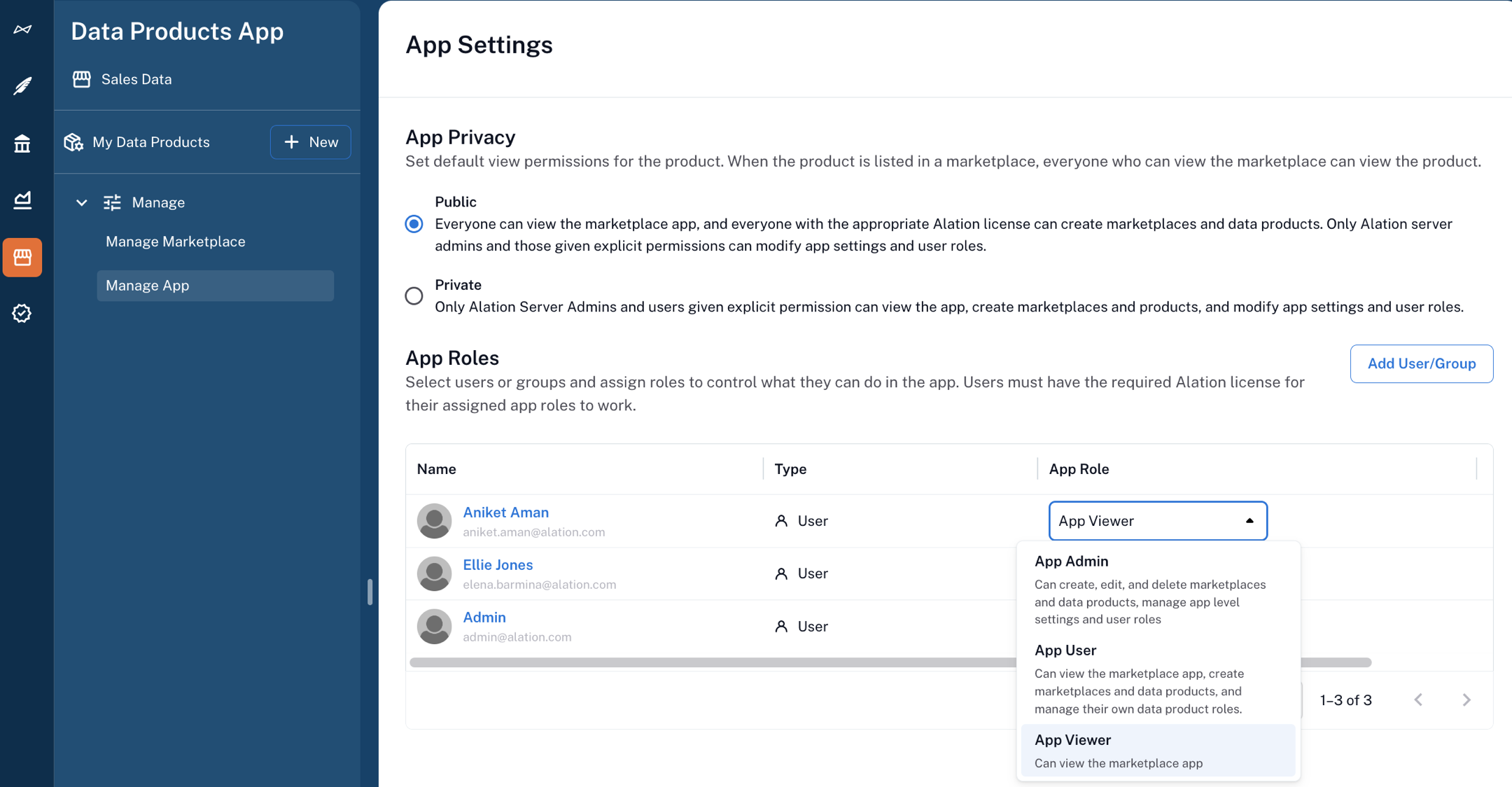Select the feather compose icon in sidebar
This screenshot has height=787, width=1512.
point(22,85)
